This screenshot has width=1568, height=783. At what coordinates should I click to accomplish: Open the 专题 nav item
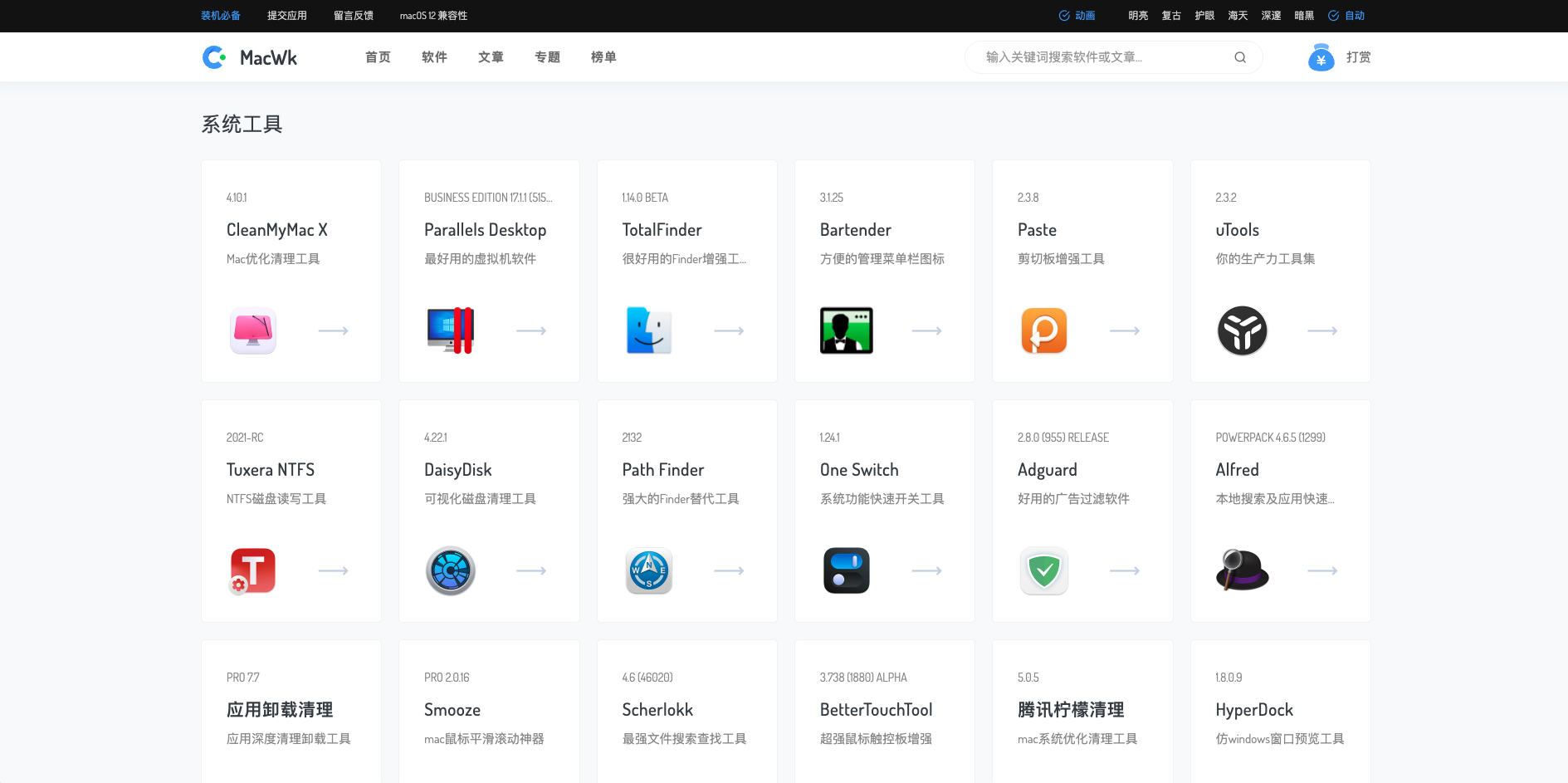coord(547,57)
